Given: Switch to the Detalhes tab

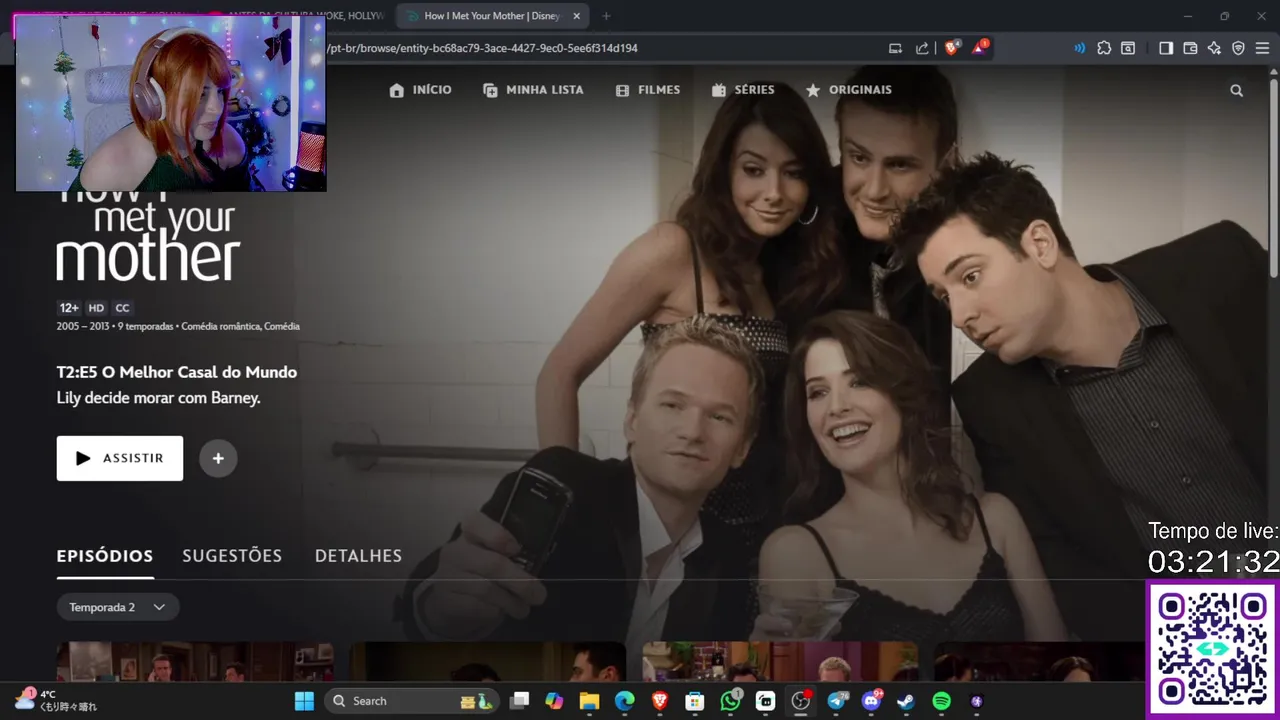Looking at the screenshot, I should [358, 556].
